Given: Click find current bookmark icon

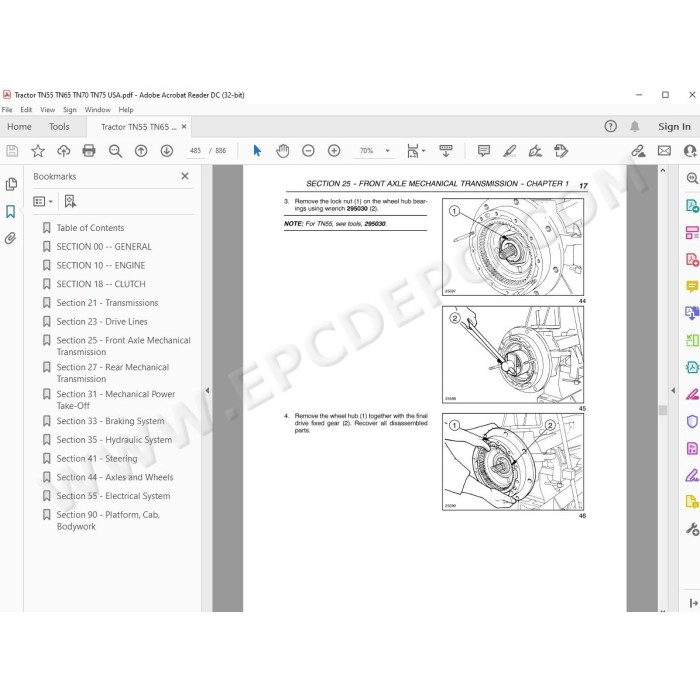Looking at the screenshot, I should coord(70,201).
